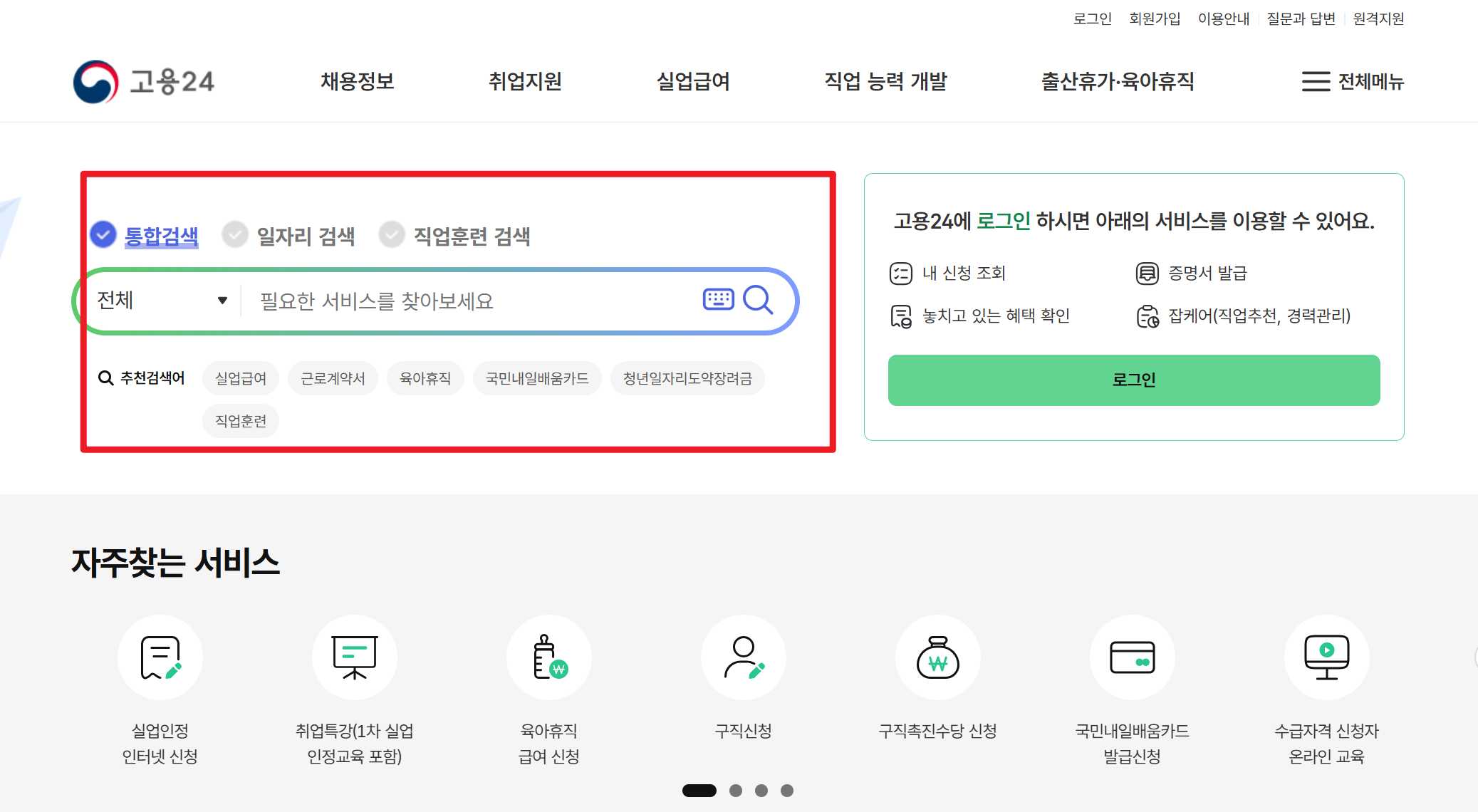This screenshot has width=1478, height=812.
Task: Open 수급자격 신청자 온라인 교육 icon
Action: [x=1326, y=657]
